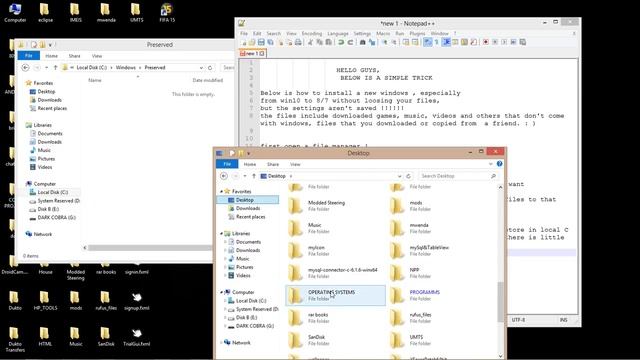Click the New file icon in Notepad++ toolbar
Image resolution: width=640 pixels, height=360 pixels.
coord(244,42)
